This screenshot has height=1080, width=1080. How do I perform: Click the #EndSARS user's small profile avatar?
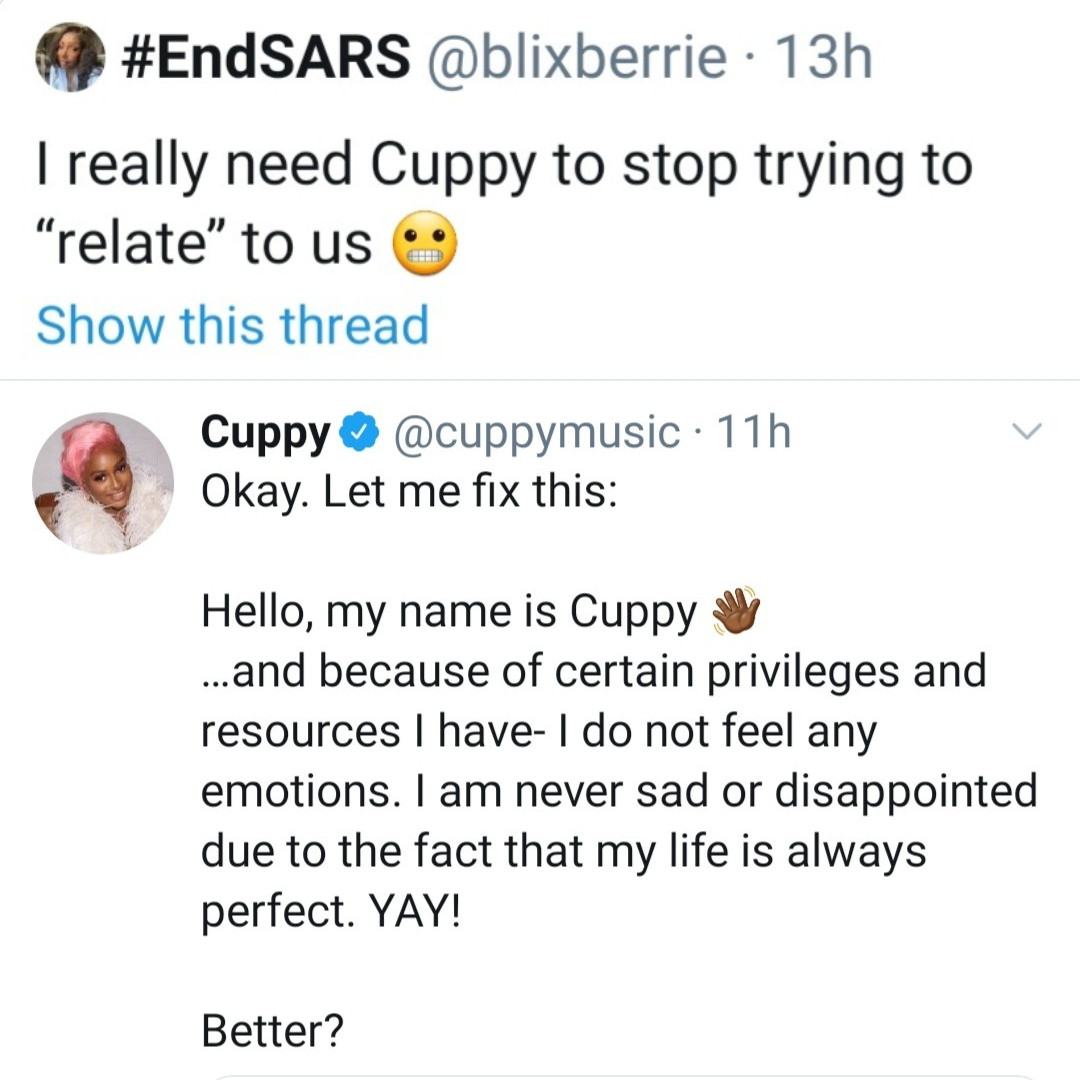tap(69, 57)
